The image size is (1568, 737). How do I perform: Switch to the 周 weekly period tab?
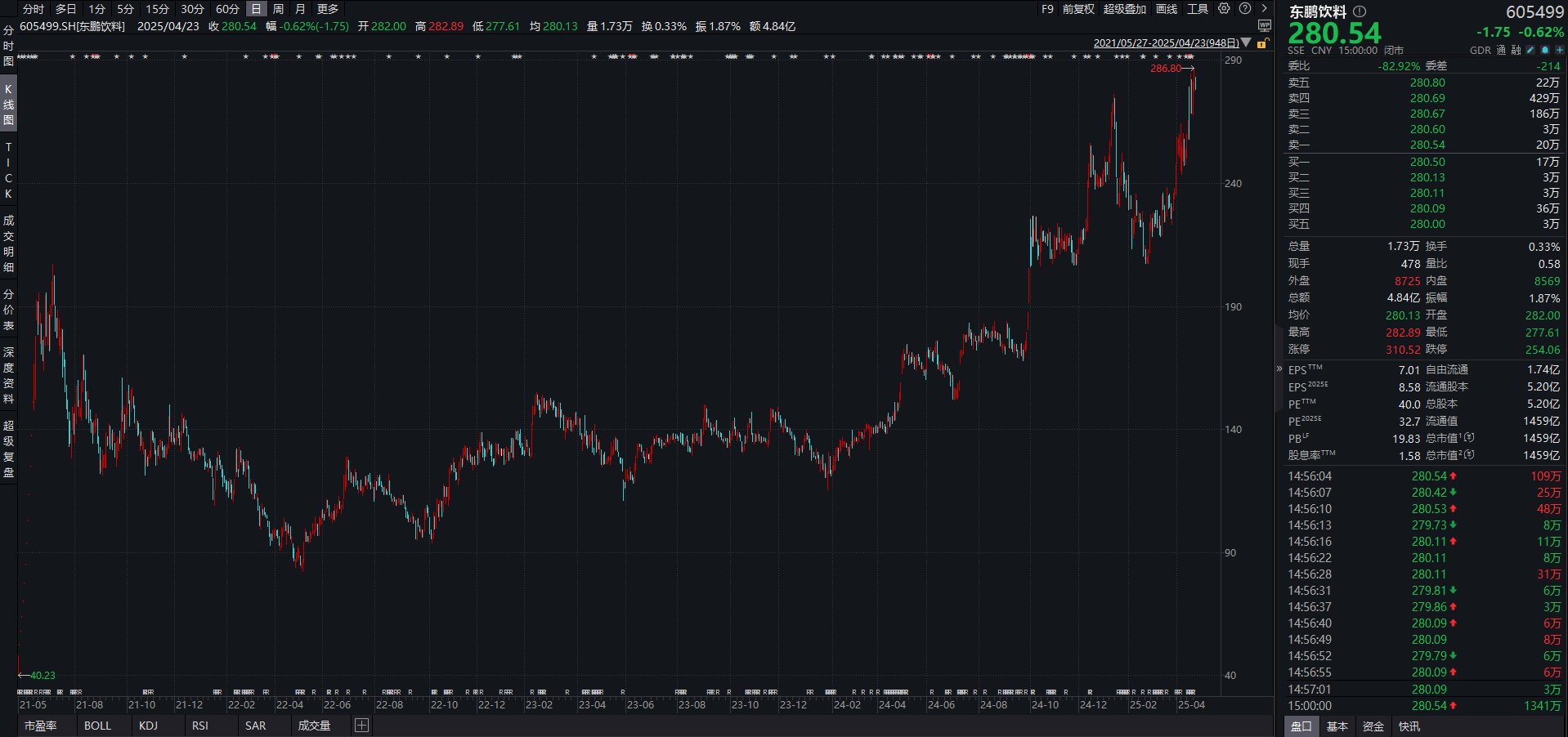[278, 9]
